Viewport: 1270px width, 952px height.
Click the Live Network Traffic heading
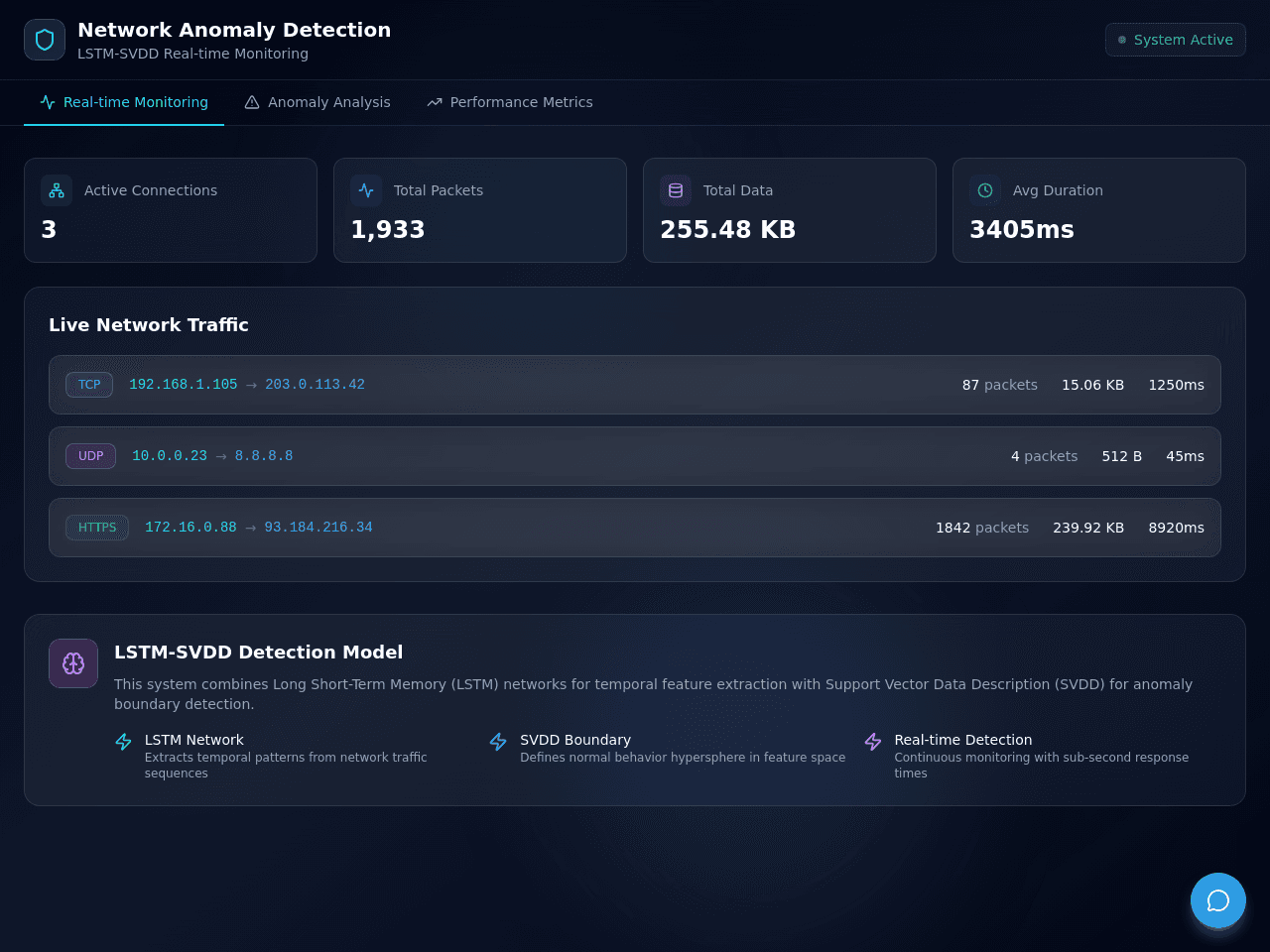(149, 325)
